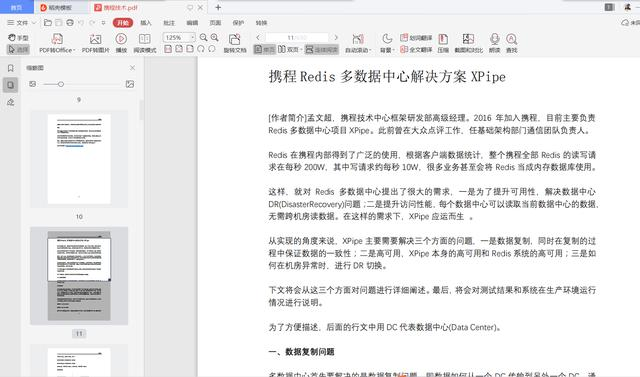Switch to the 批注 annotation tab
The width and height of the screenshot is (640, 377).
tap(169, 23)
